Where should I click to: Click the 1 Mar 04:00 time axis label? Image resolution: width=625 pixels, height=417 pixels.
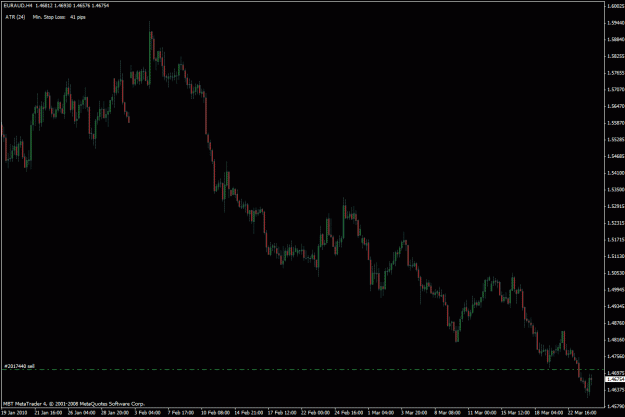[x=381, y=413]
